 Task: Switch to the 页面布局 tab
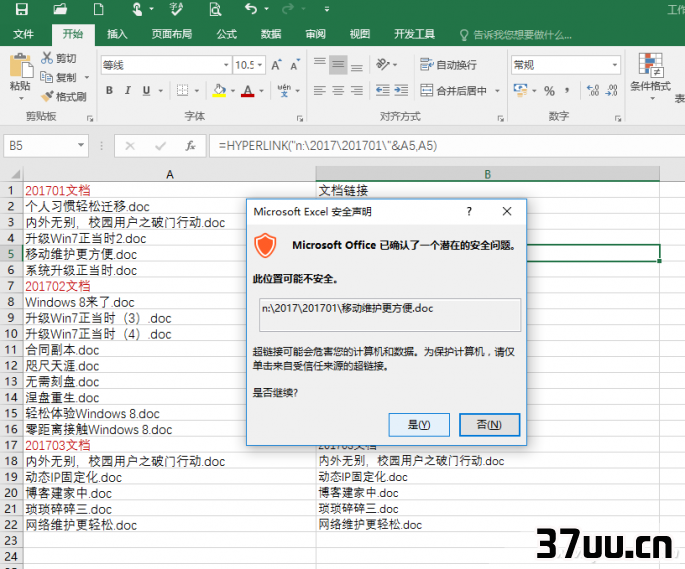172,34
